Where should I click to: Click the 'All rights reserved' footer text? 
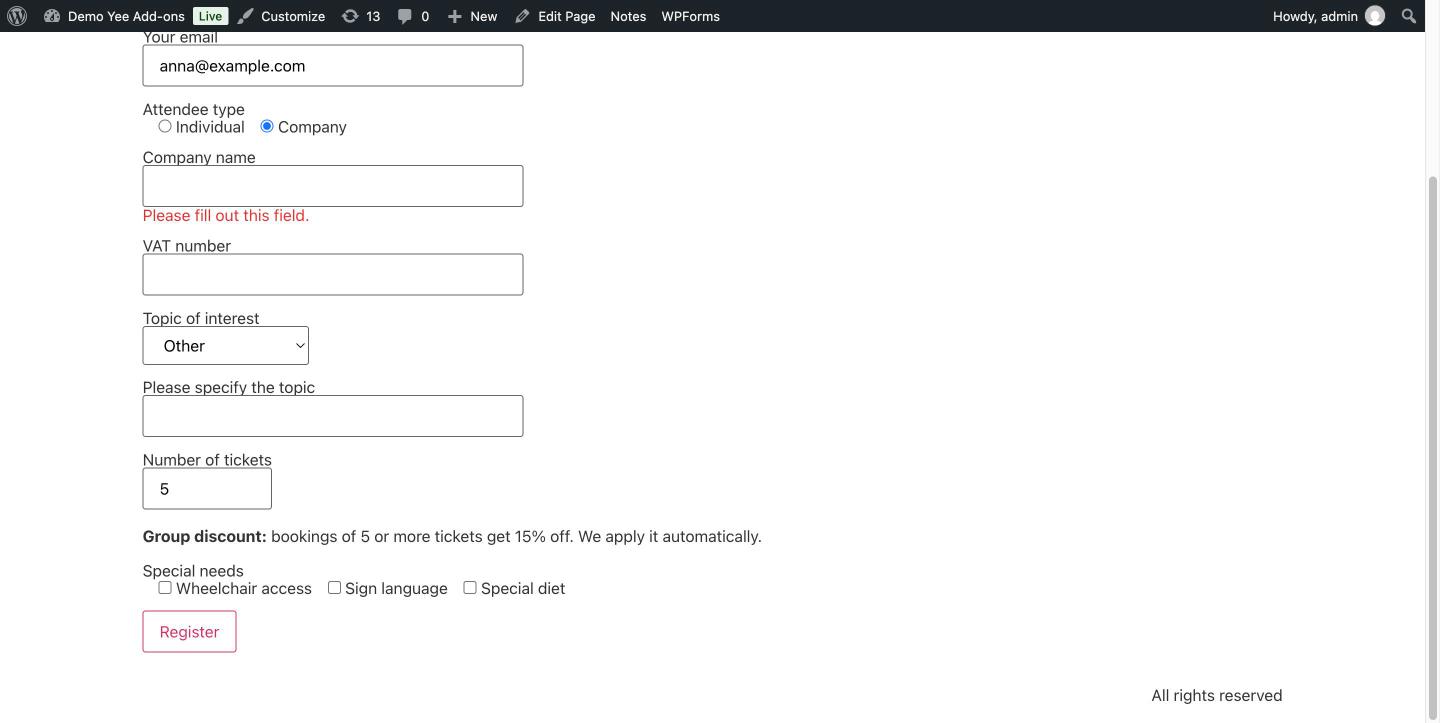1216,696
